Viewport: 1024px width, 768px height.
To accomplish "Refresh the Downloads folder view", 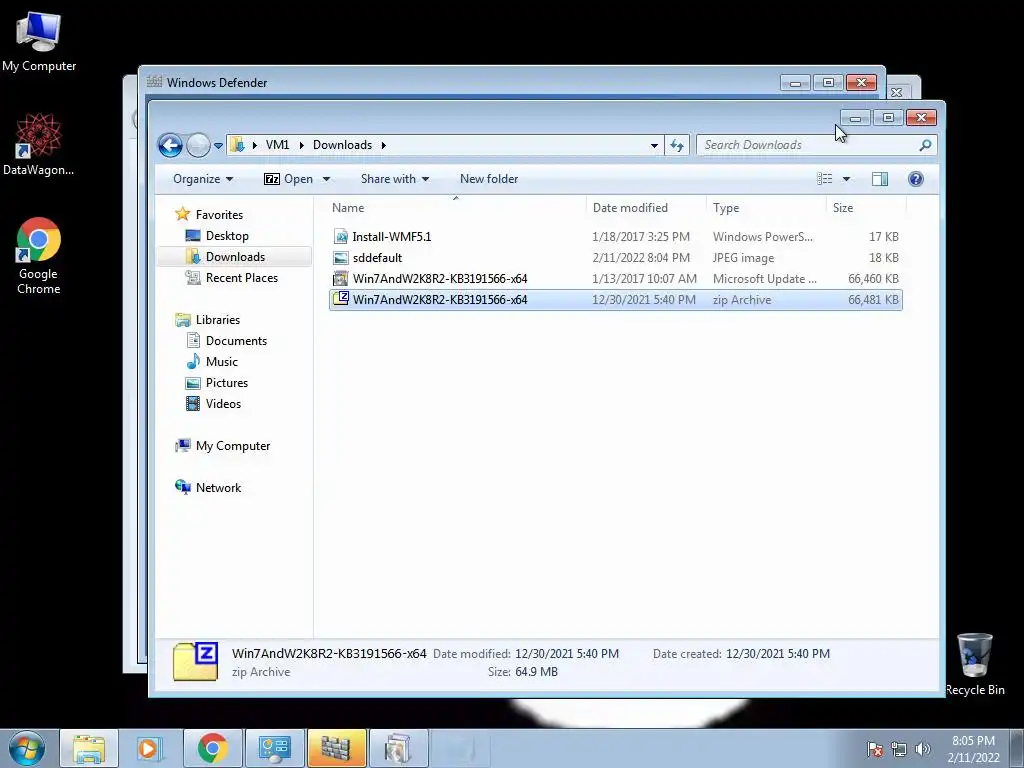I will pos(677,145).
